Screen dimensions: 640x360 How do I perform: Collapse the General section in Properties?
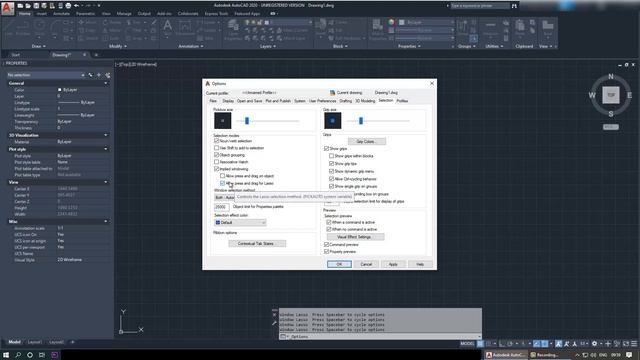106,83
